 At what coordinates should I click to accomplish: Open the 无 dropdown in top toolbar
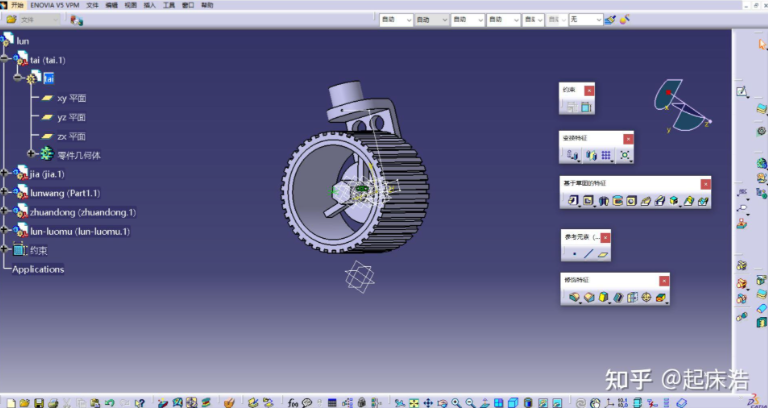coord(586,20)
